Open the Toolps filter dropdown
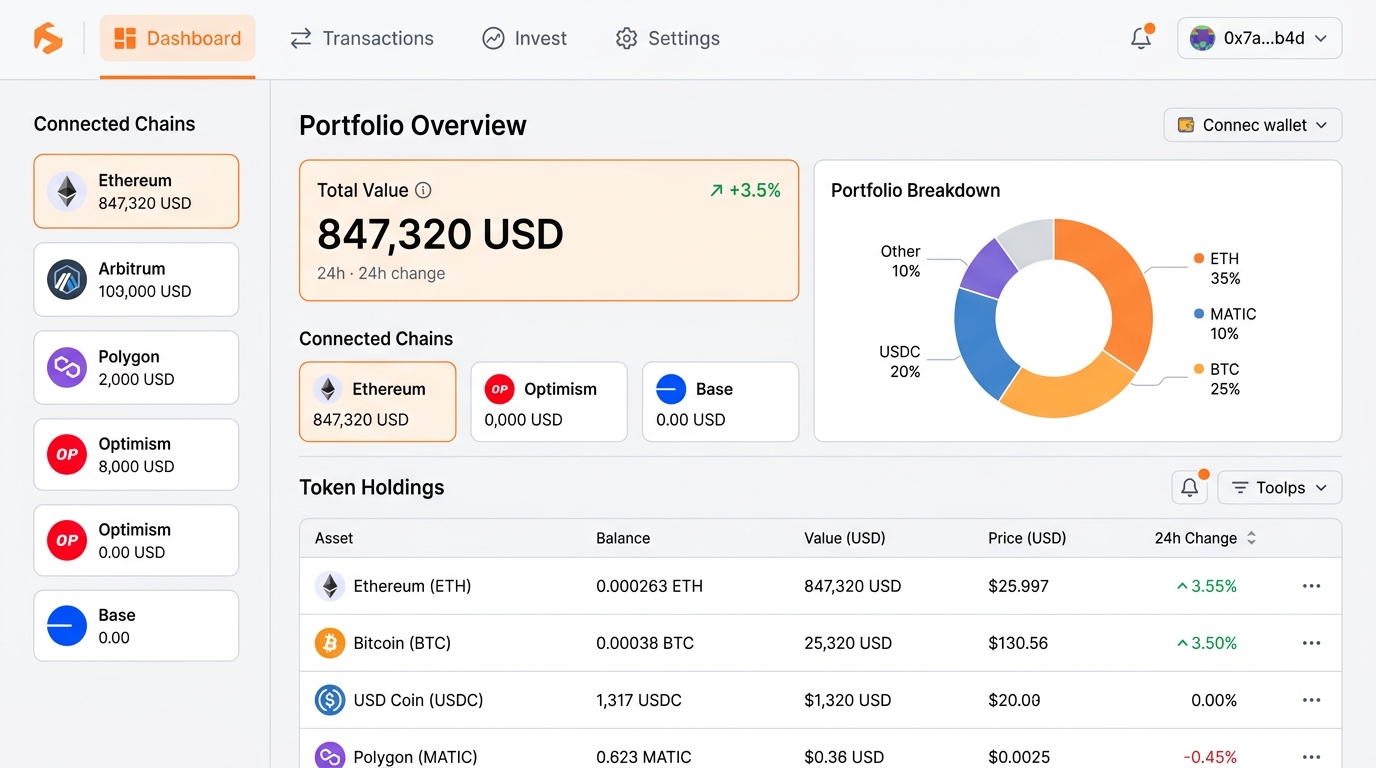Image resolution: width=1376 pixels, height=768 pixels. (x=1280, y=487)
